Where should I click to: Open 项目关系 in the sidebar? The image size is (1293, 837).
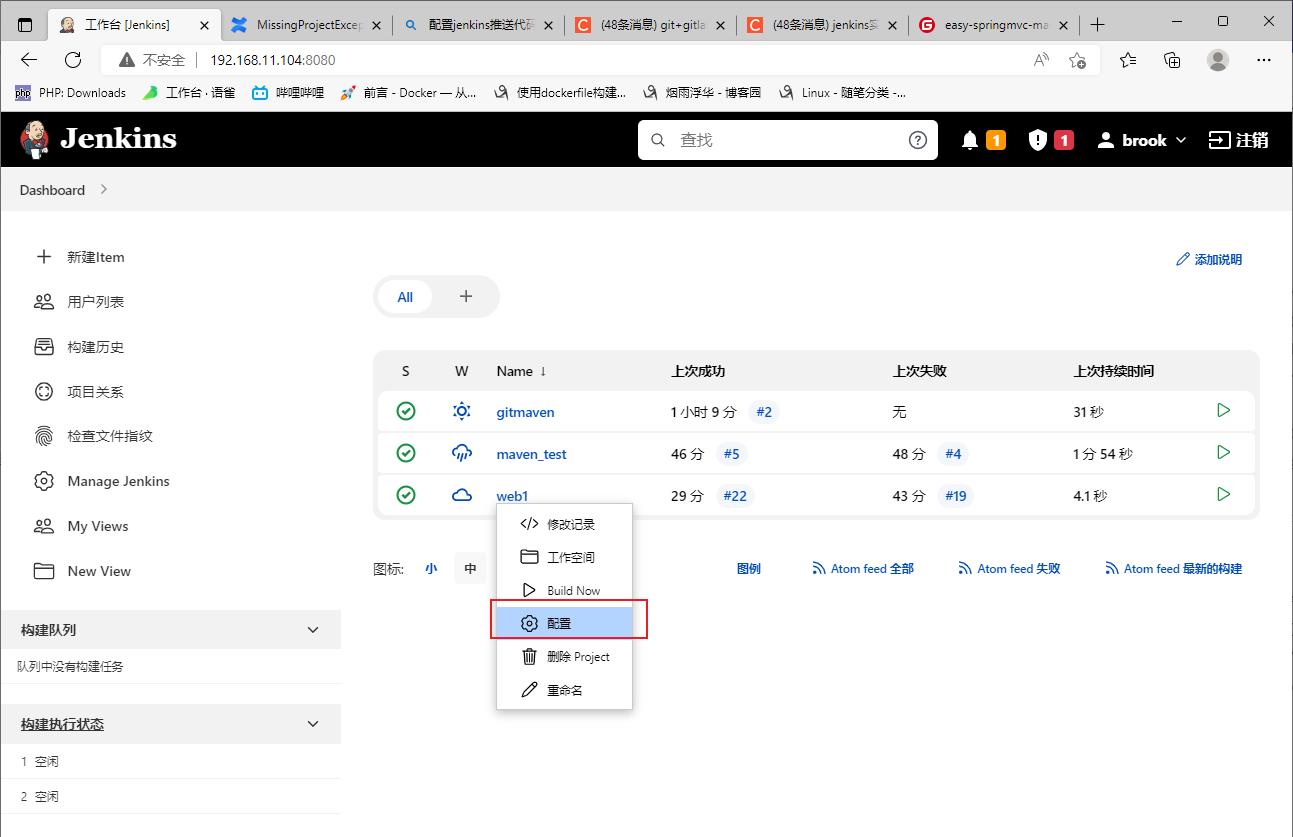tap(80, 392)
